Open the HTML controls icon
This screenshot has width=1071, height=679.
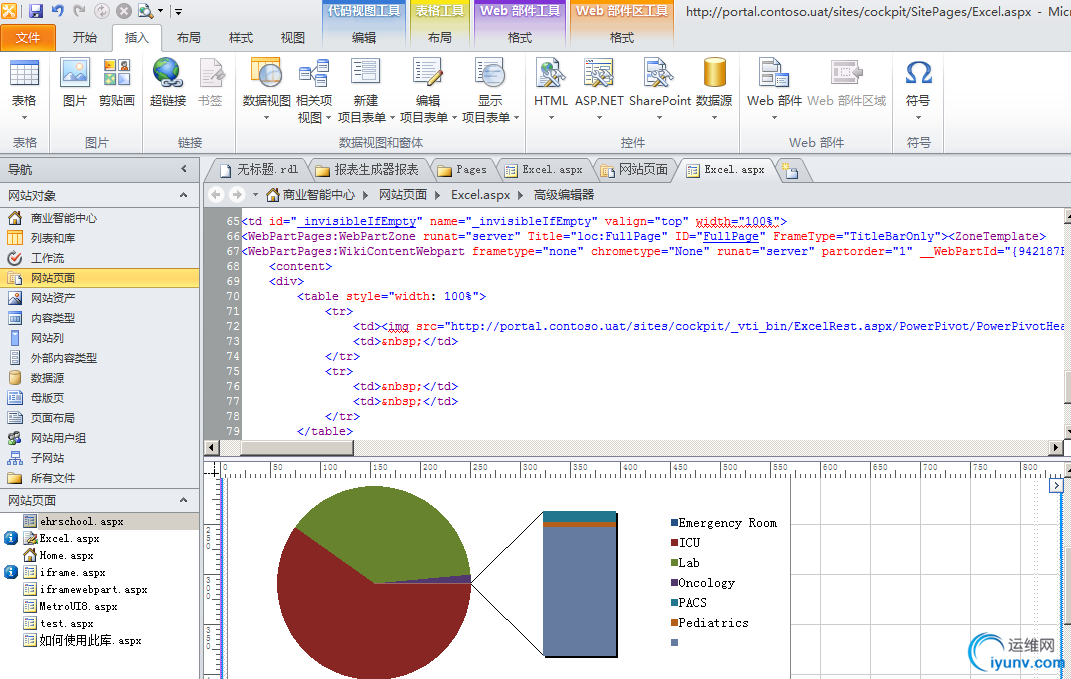(x=551, y=74)
